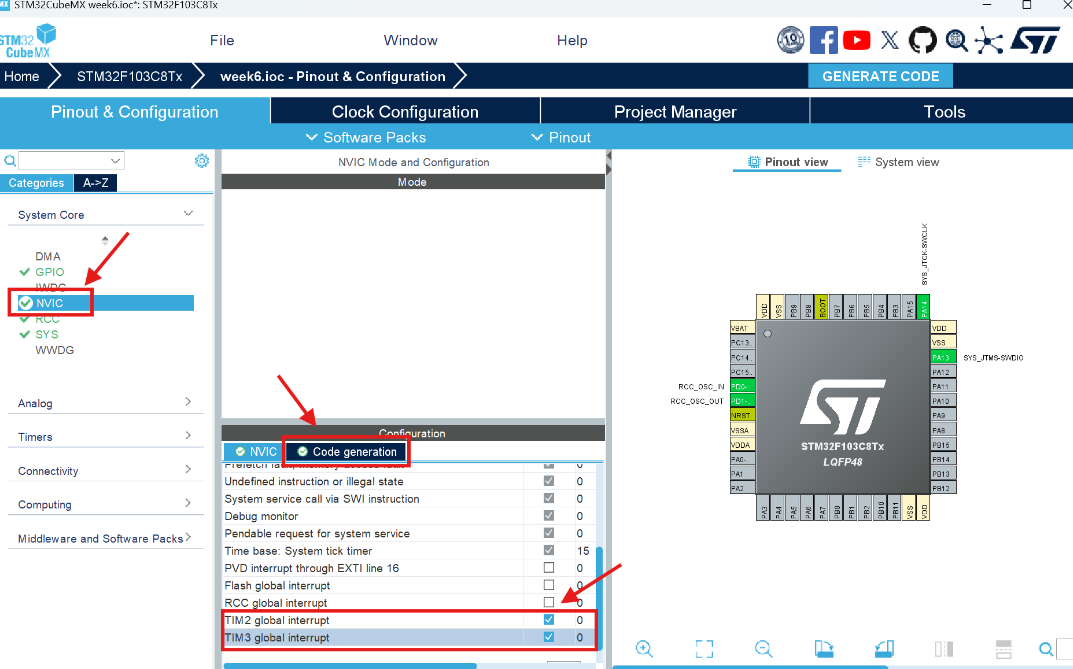Open the File menu

[x=222, y=40]
